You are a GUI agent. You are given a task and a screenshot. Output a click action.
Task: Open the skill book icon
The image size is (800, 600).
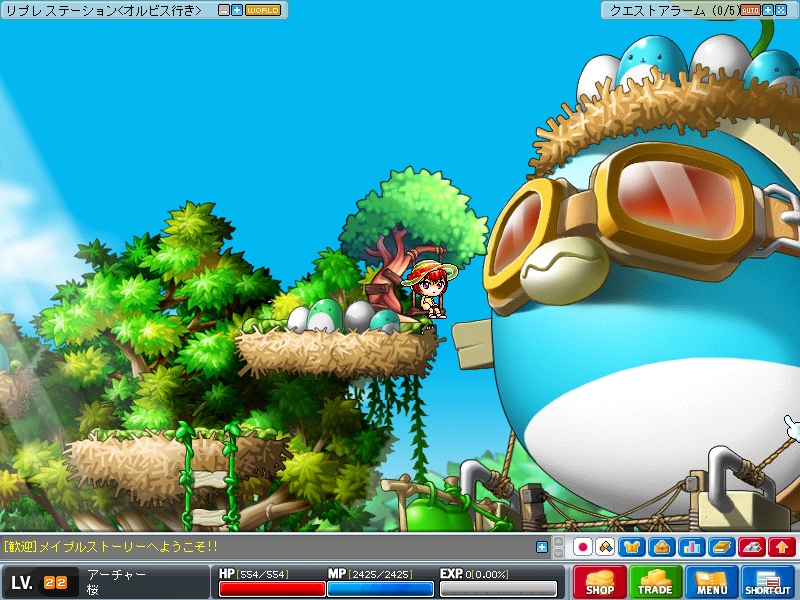click(x=722, y=547)
